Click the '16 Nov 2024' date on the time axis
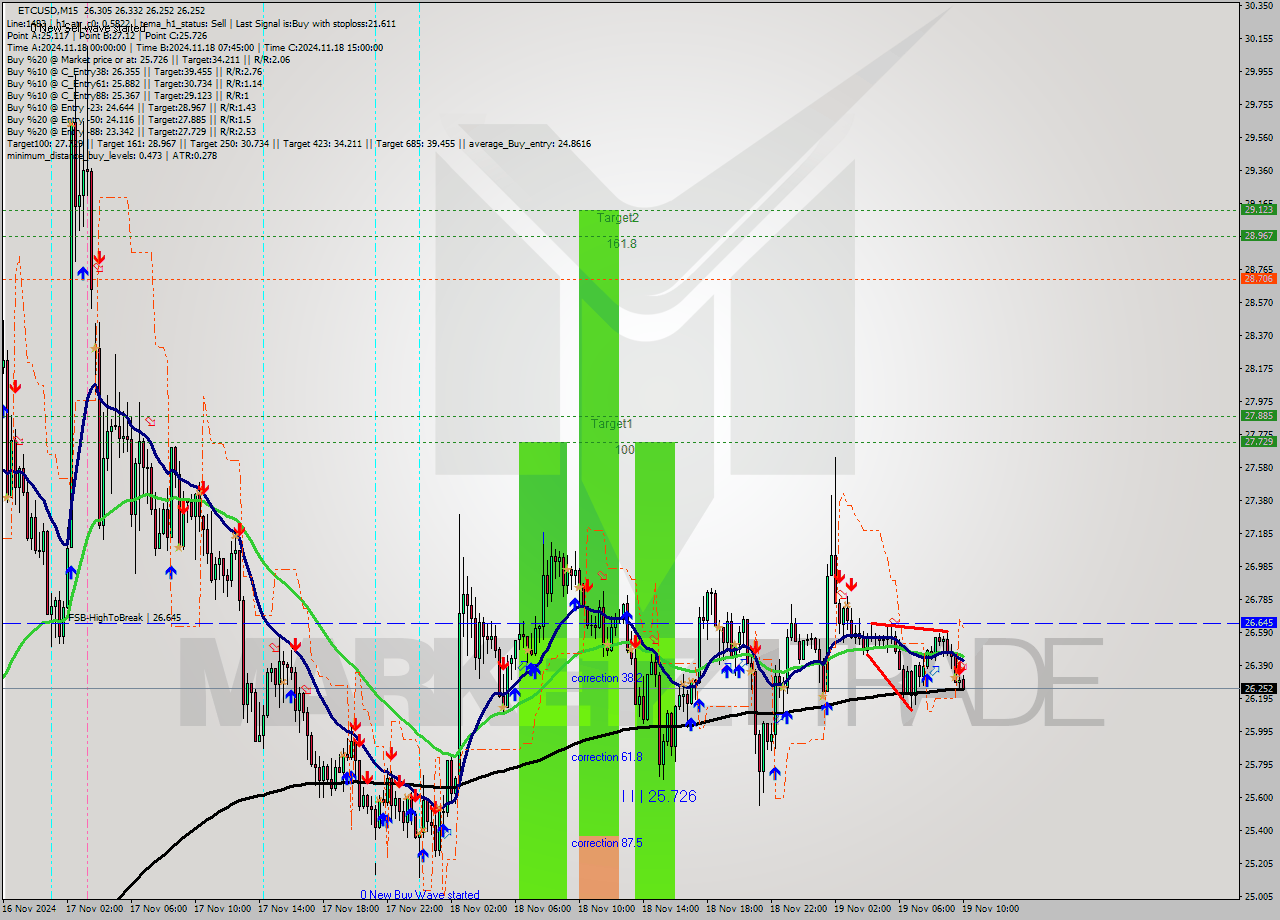The image size is (1280, 920). 29,909
